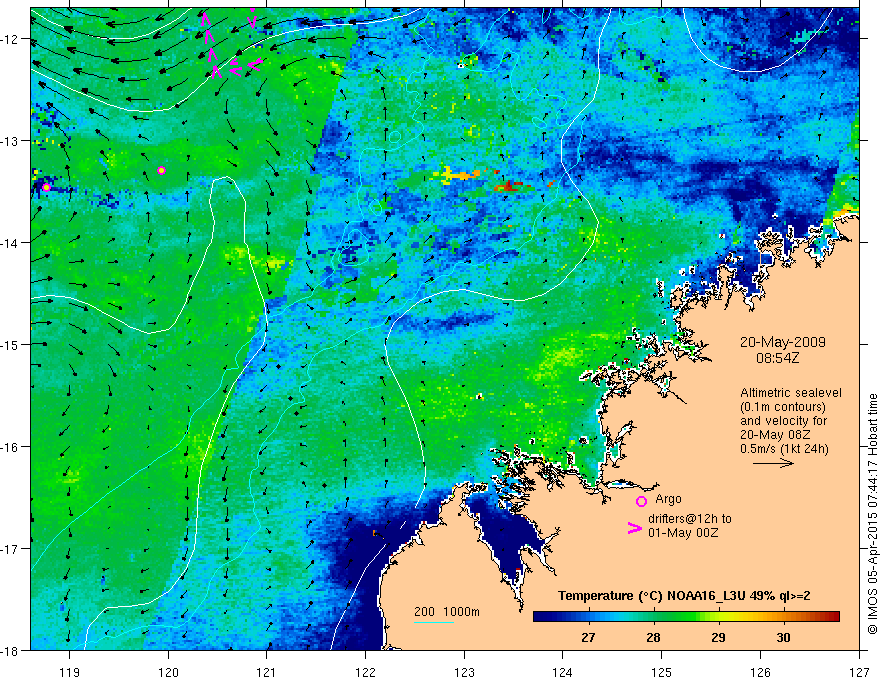Click the temperature color bar
This screenshot has height=680, width=880.
coord(686,617)
